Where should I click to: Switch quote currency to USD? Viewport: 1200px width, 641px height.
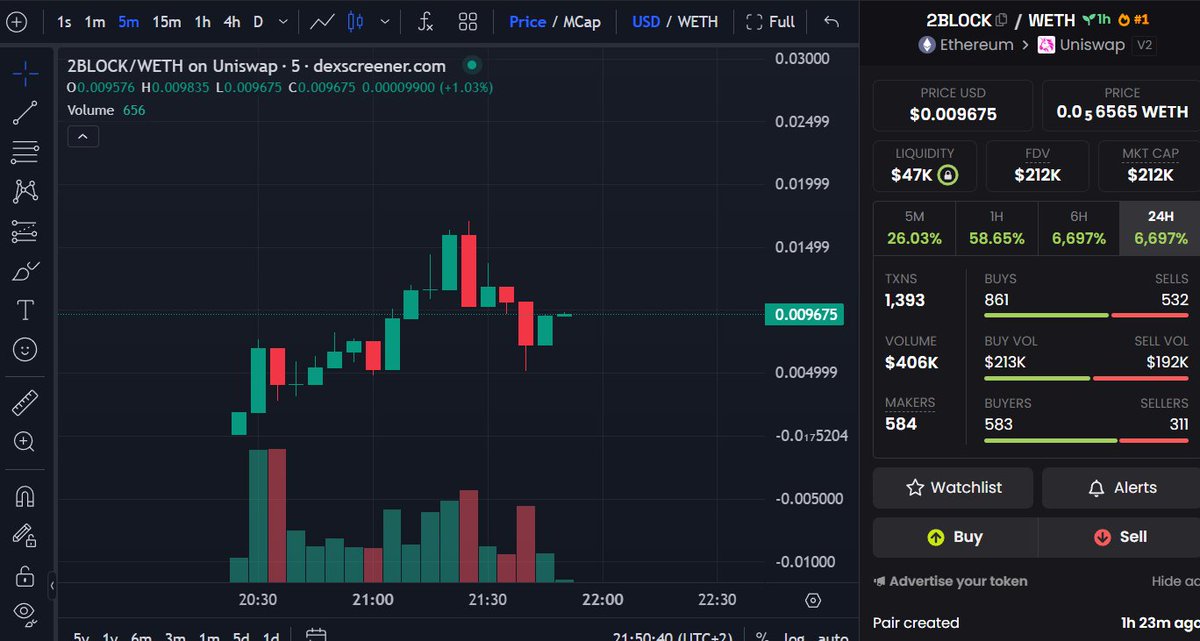tap(646, 21)
